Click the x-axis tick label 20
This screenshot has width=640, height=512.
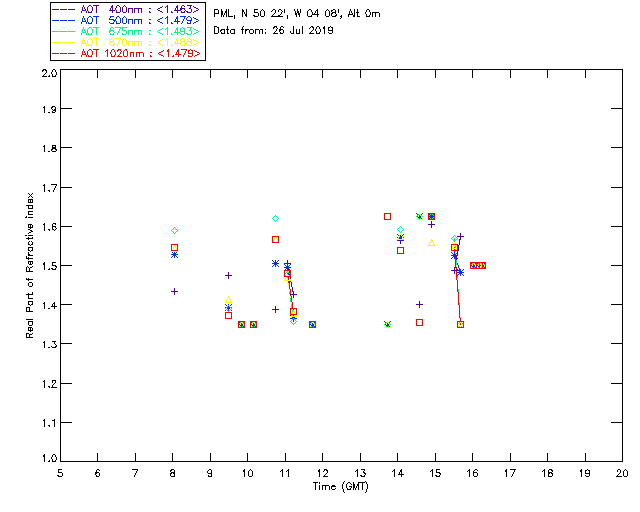click(x=622, y=473)
